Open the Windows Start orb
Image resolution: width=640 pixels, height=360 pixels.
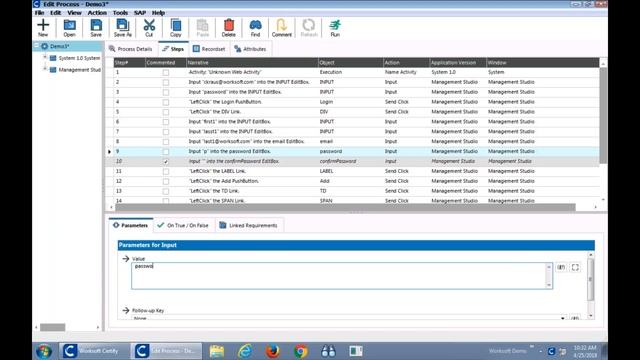coord(44,351)
